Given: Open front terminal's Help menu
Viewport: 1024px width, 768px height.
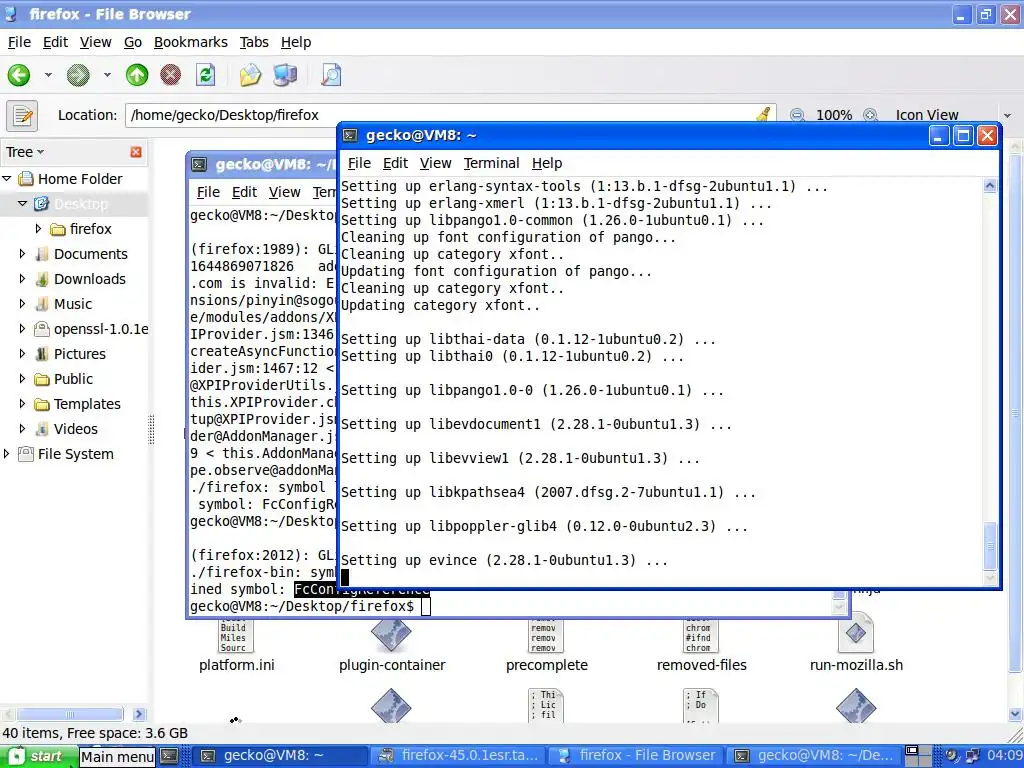Looking at the screenshot, I should pos(547,163).
